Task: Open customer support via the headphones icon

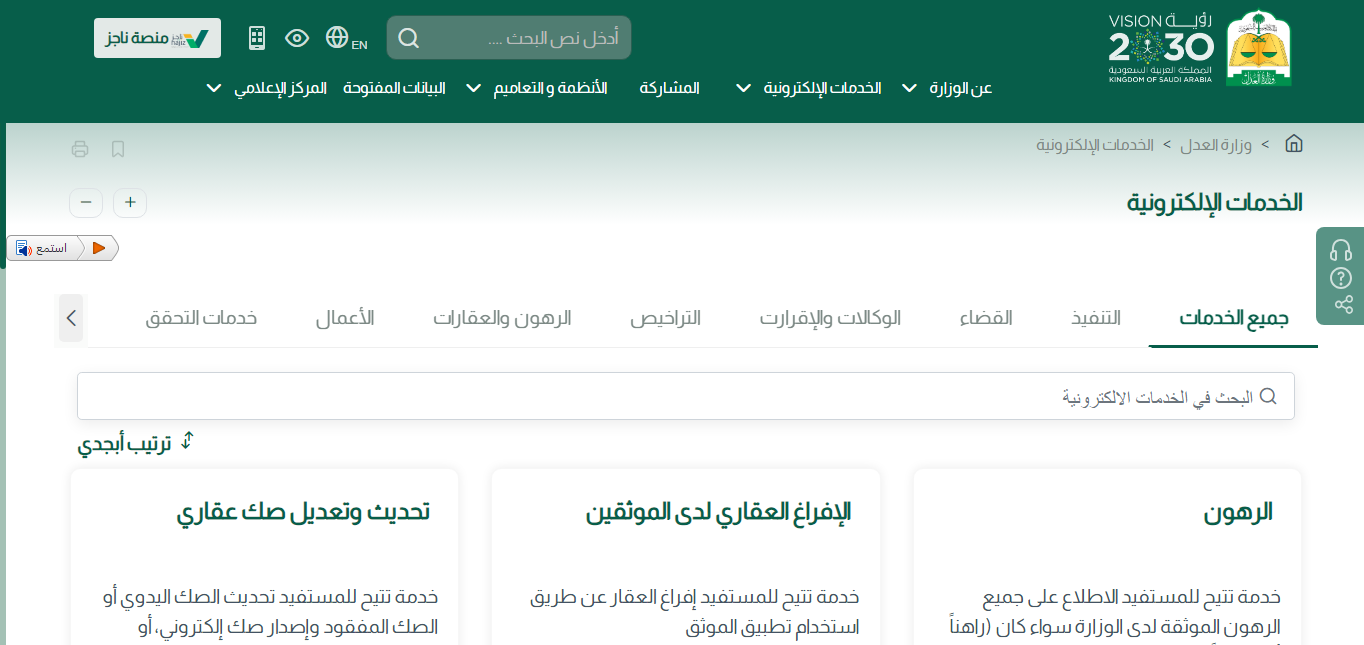Action: tap(1341, 250)
